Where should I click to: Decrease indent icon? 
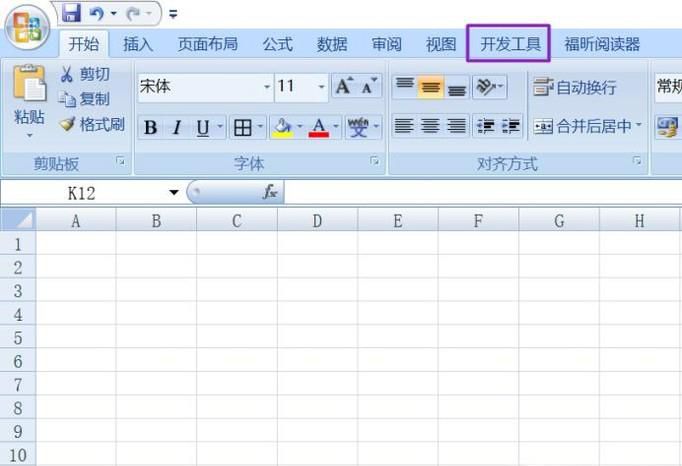pos(485,126)
